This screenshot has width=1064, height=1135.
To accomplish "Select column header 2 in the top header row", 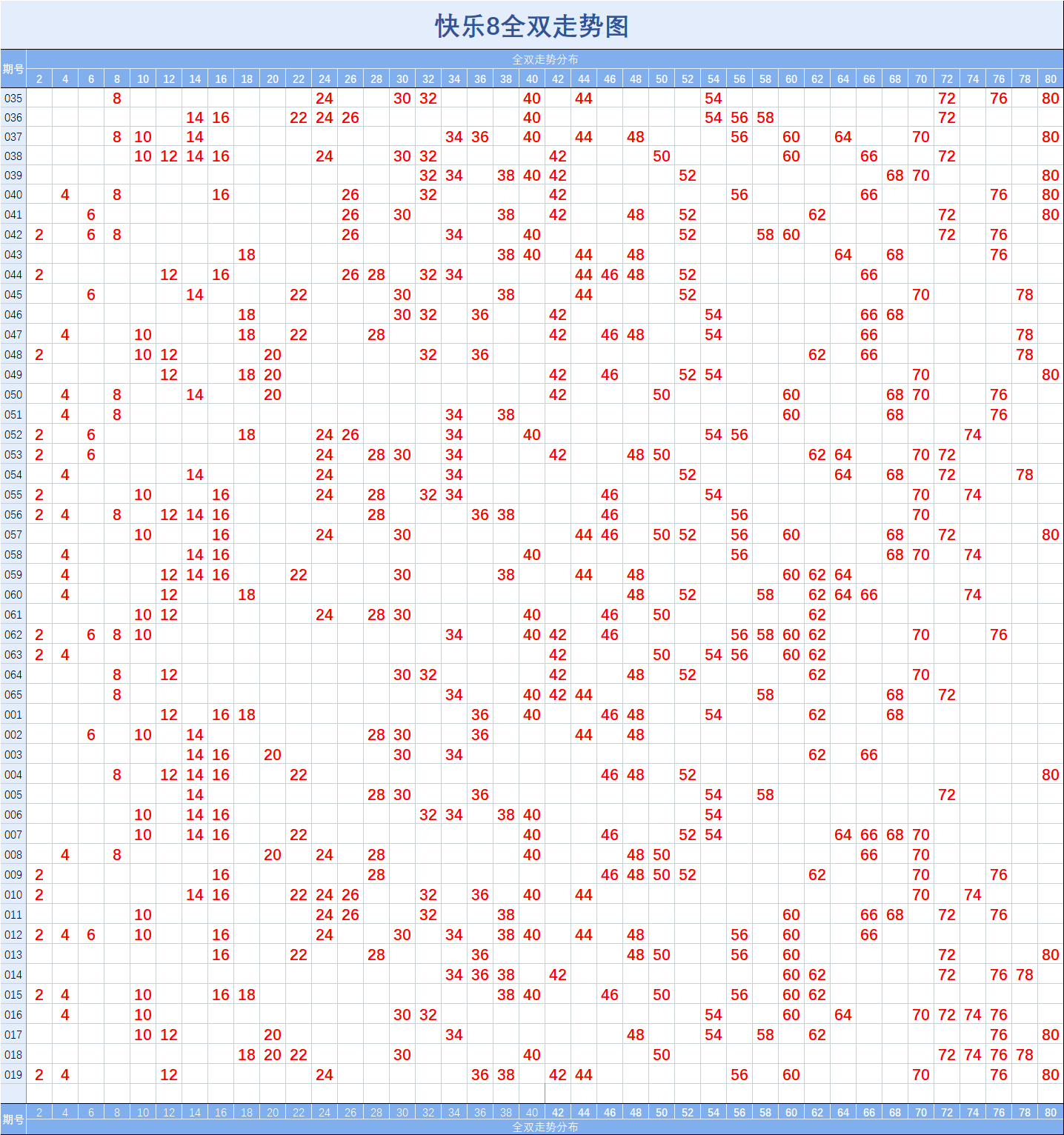I will coord(39,79).
